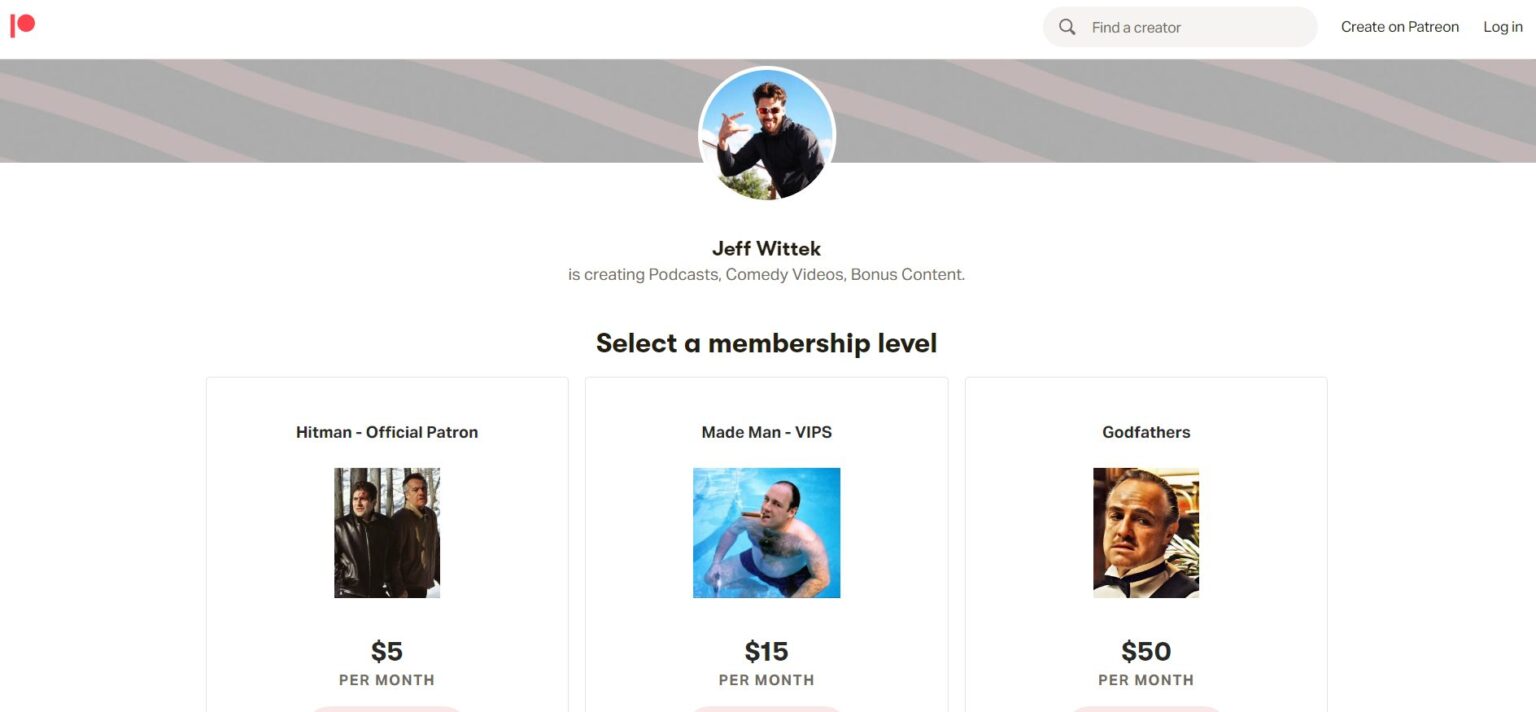
Task: Click the Hitman tier image
Action: [x=386, y=531]
